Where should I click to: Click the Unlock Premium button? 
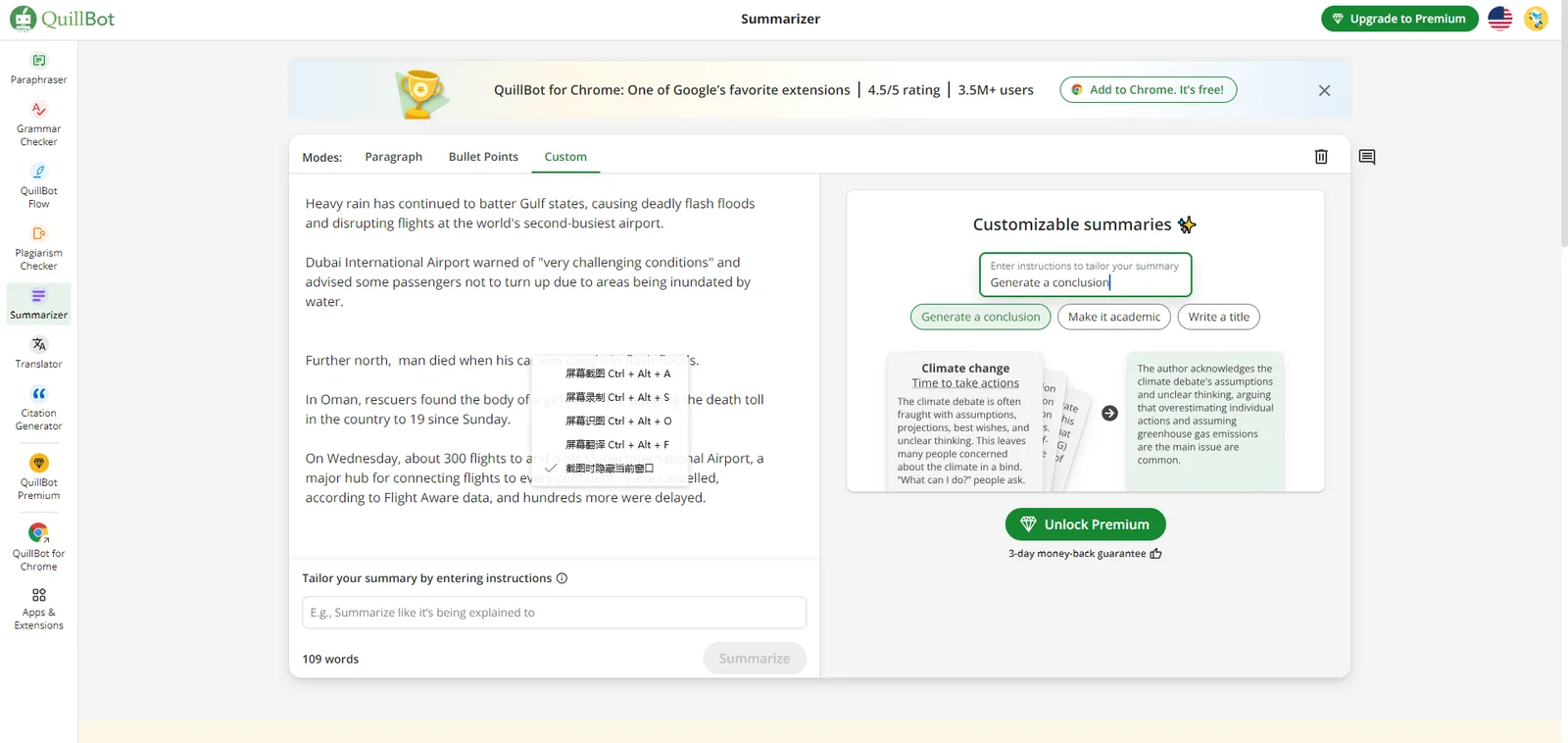tap(1085, 524)
